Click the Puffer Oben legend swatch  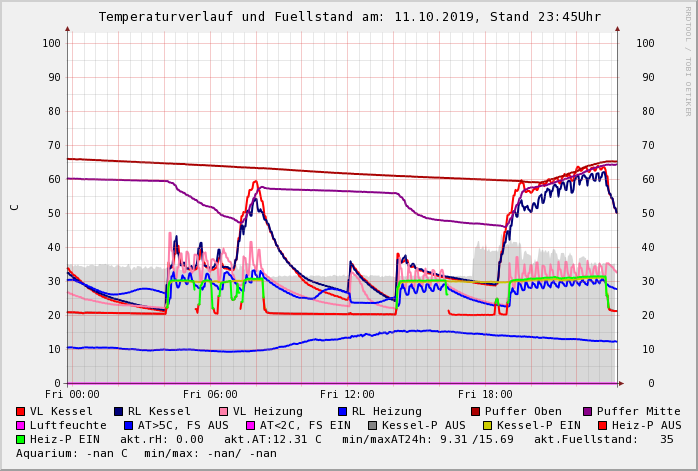[475, 411]
